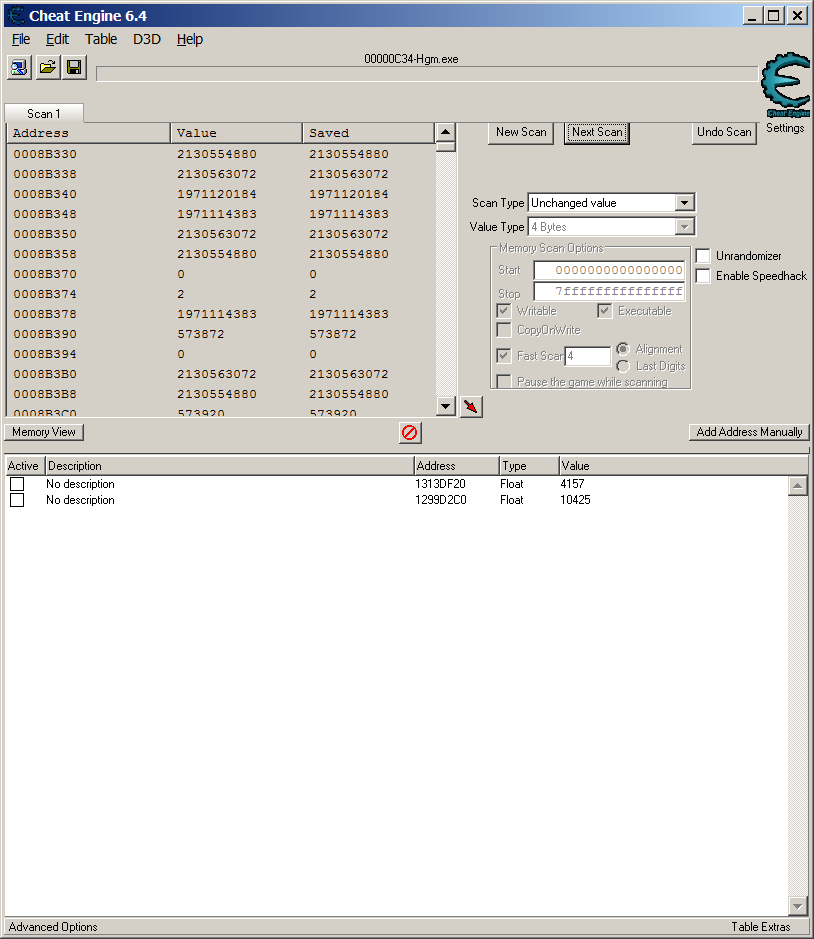Screen dimensions: 814x939
Task: Enable the Unrandomizer checkbox
Action: coord(703,256)
